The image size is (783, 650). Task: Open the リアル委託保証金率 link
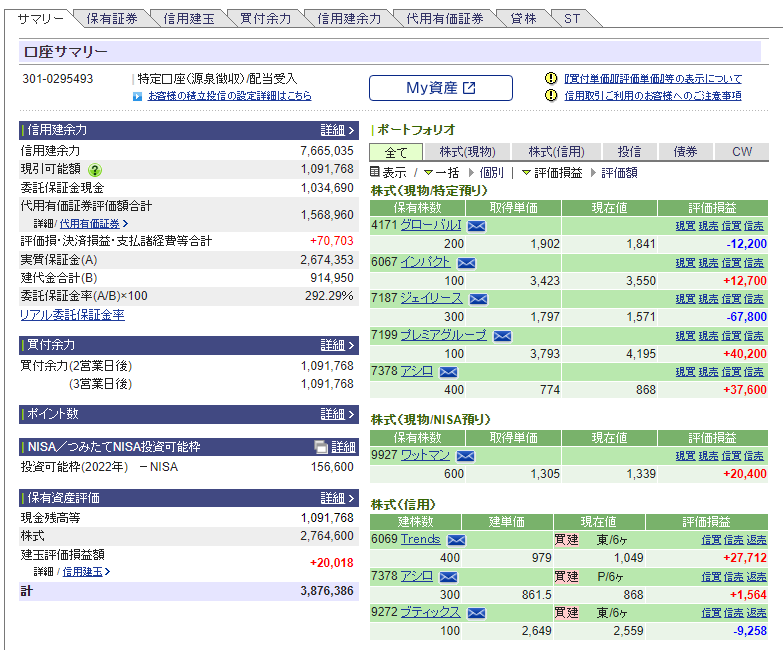72,315
